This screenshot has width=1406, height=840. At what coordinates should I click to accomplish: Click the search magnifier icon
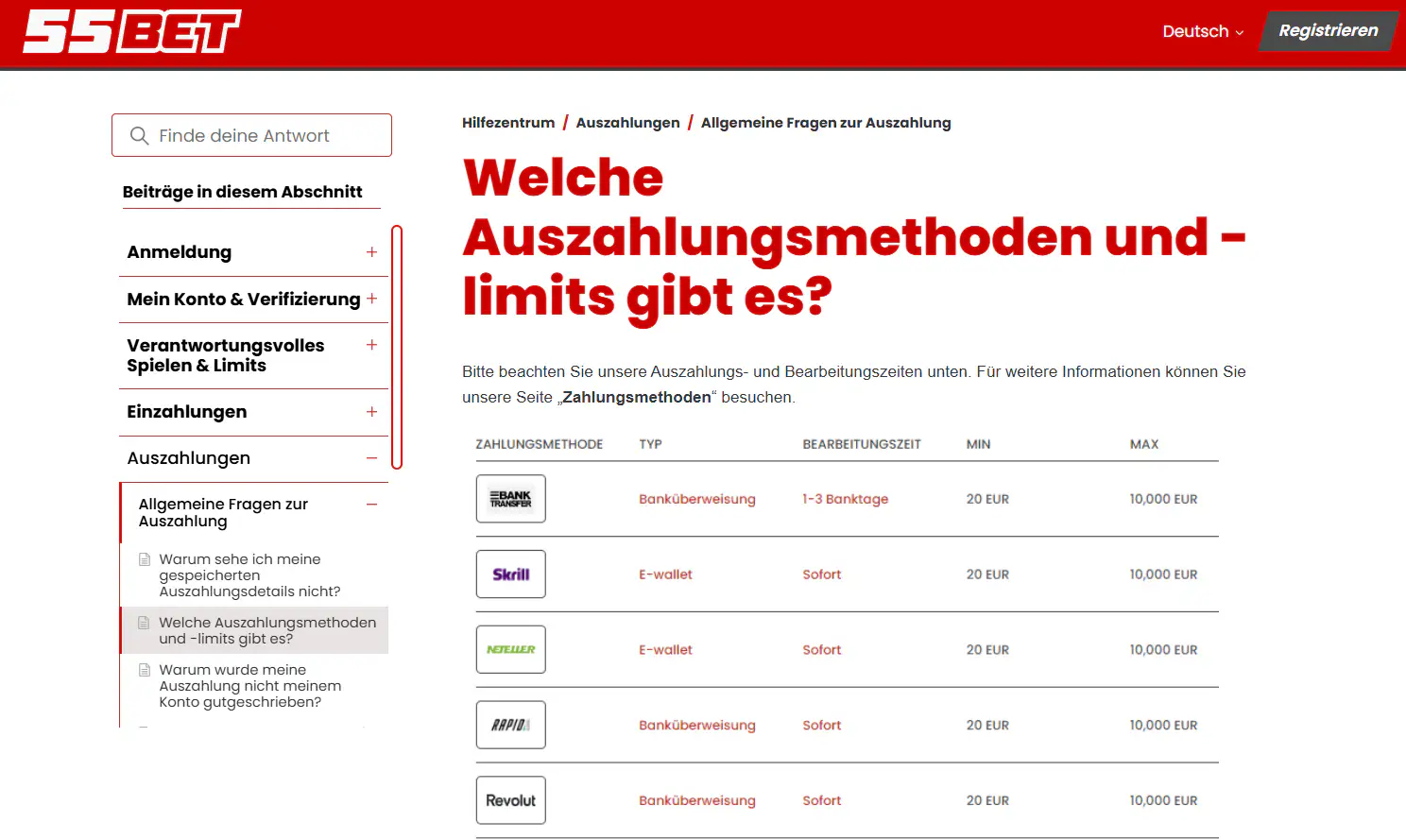coord(139,136)
